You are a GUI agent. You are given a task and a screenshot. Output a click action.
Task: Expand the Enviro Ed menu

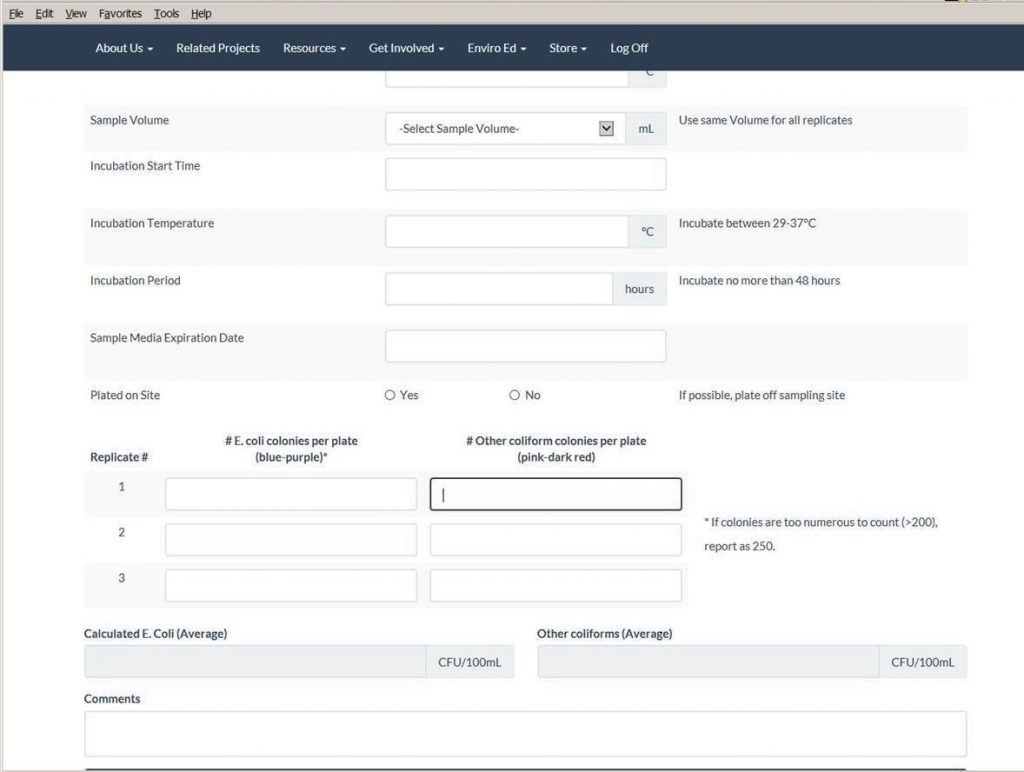[496, 48]
